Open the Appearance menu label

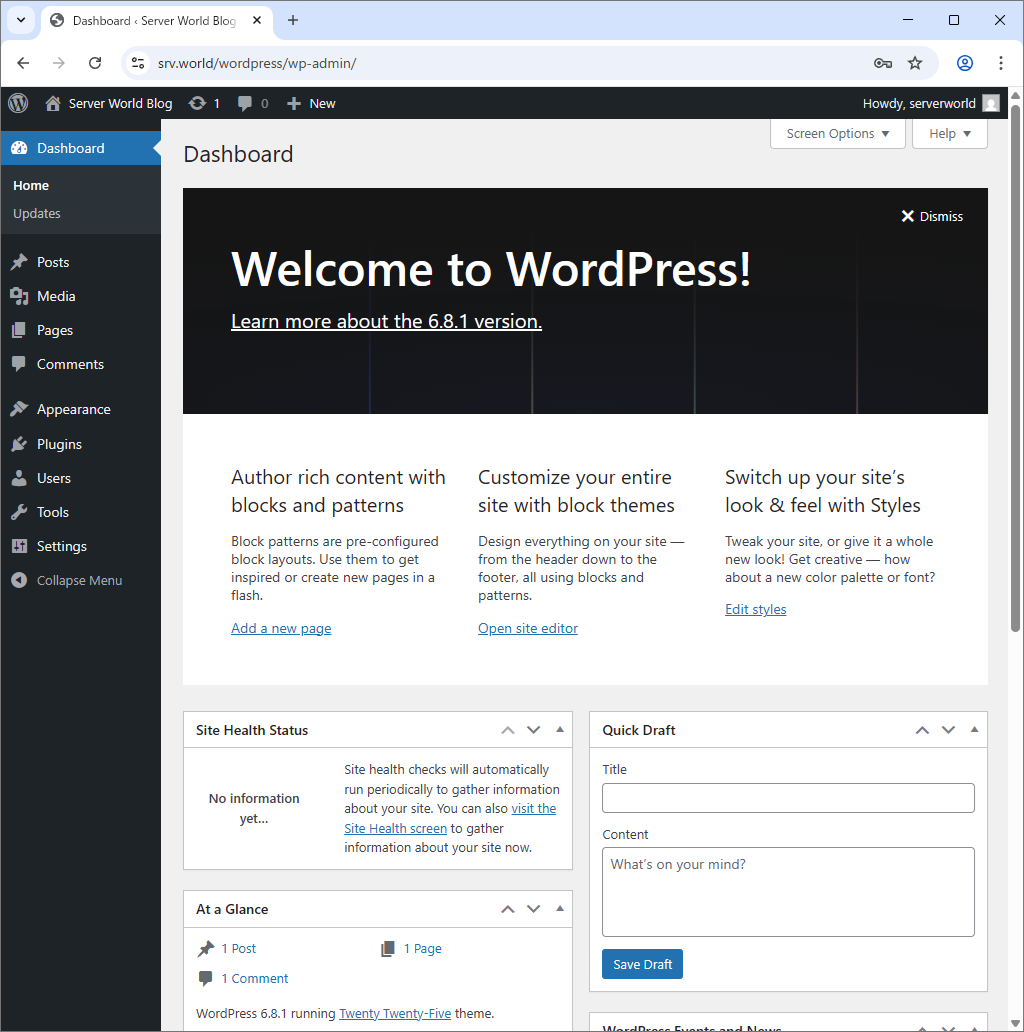click(74, 409)
